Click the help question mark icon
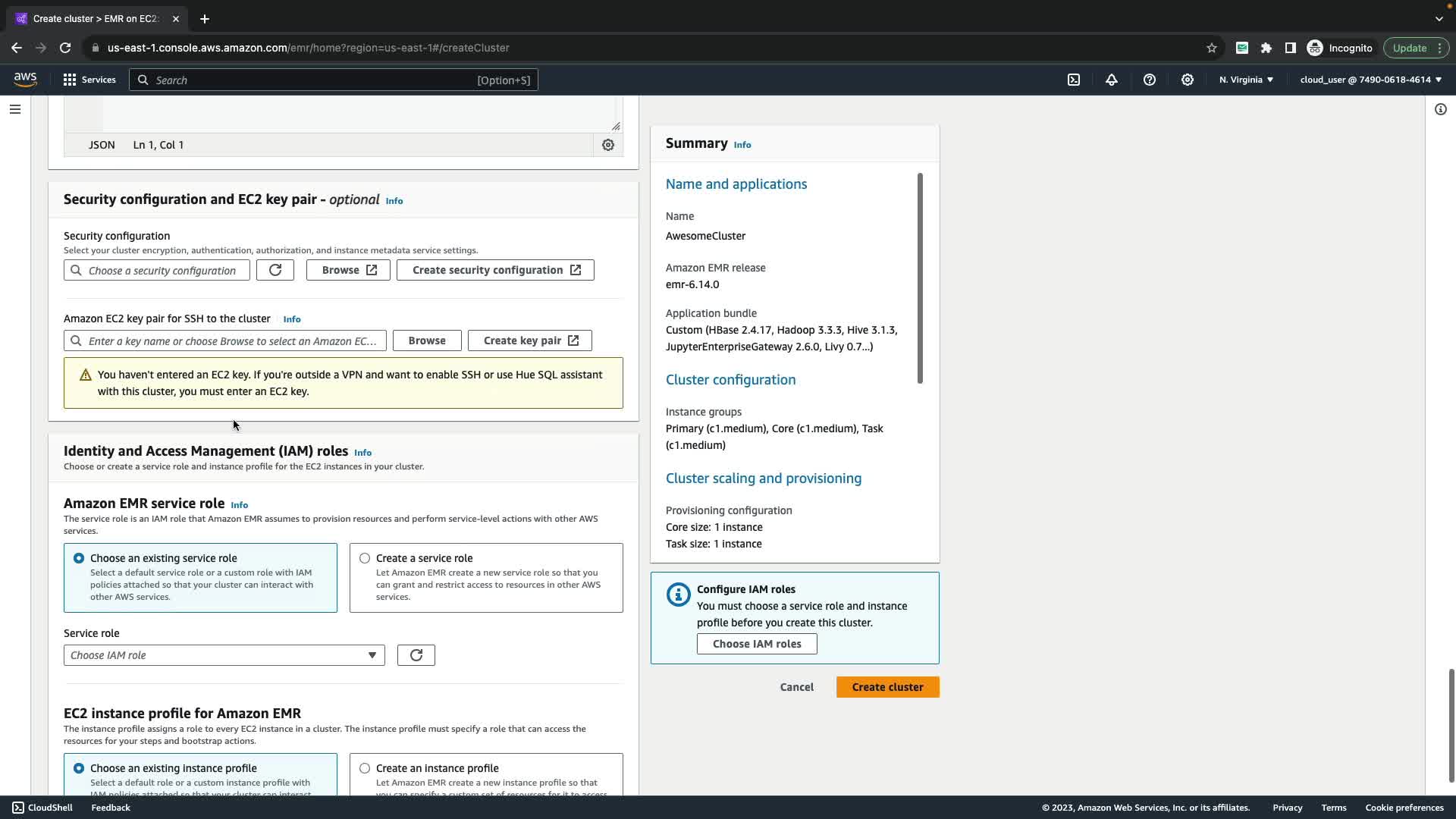This screenshot has width=1456, height=819. point(1150,80)
